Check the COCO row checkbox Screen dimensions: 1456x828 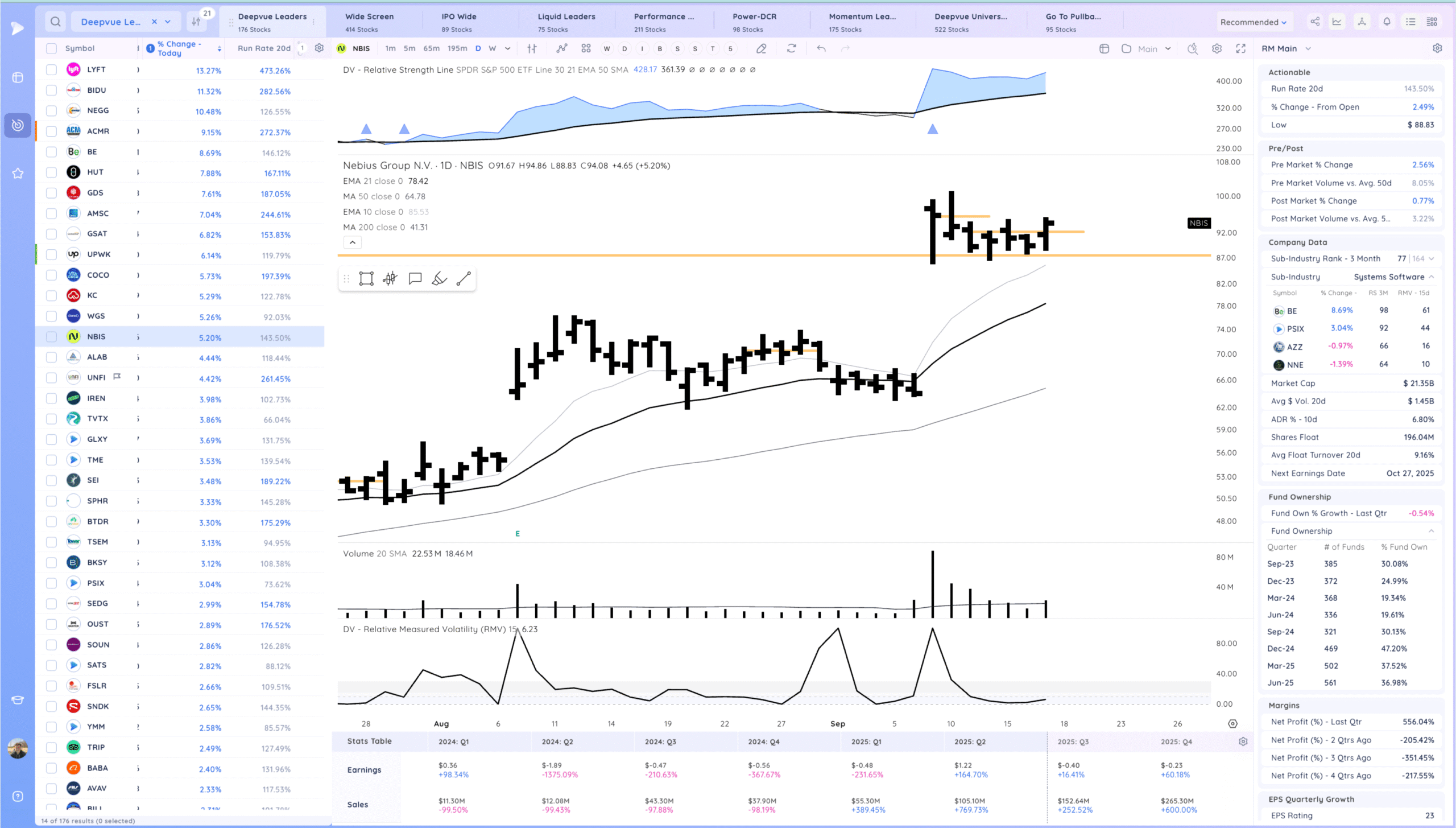click(x=51, y=275)
